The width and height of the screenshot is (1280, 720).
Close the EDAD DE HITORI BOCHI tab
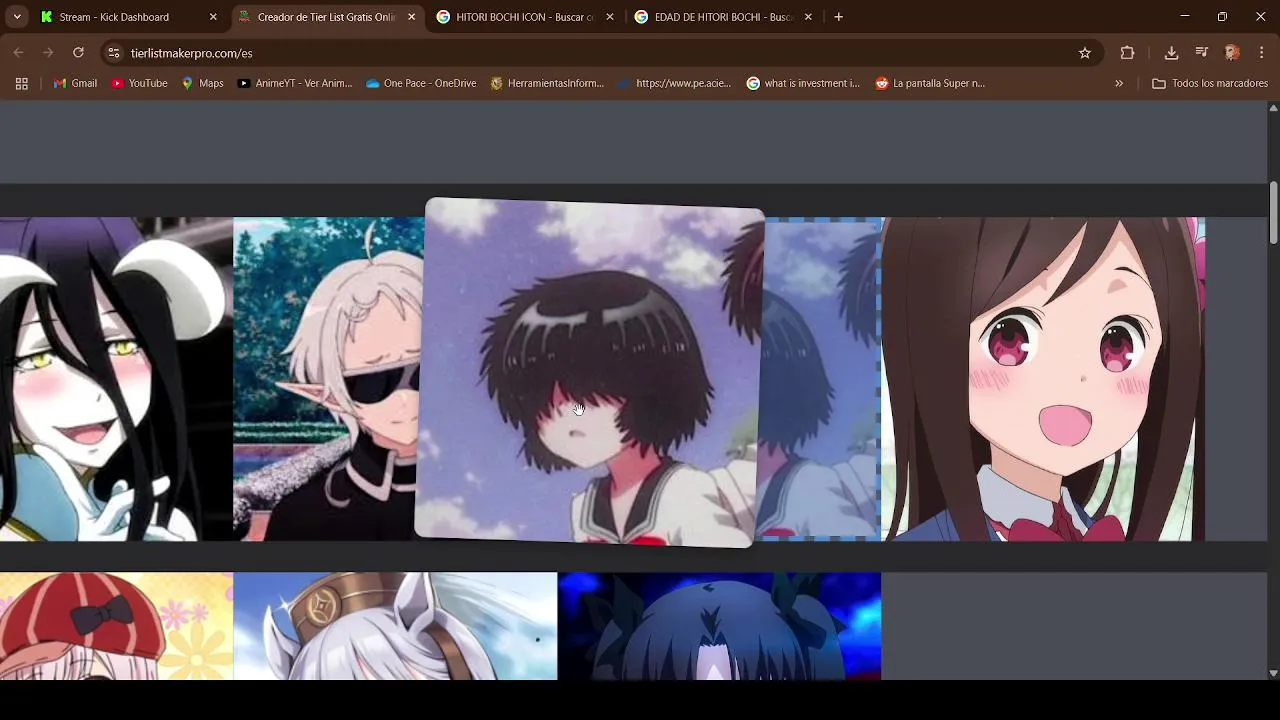(808, 17)
